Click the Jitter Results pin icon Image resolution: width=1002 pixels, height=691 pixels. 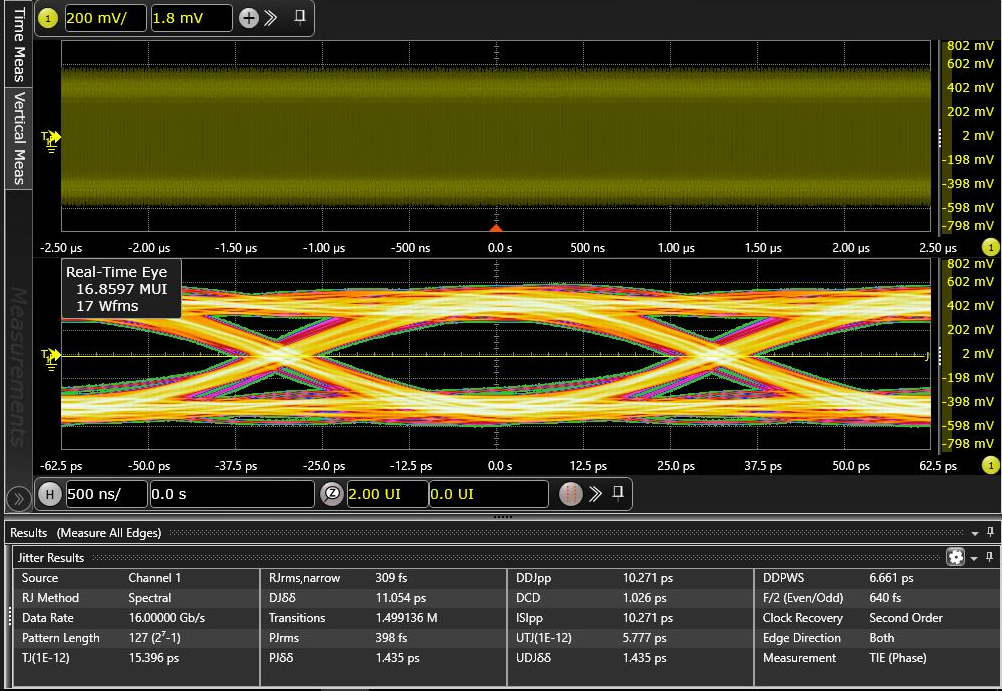coord(990,557)
